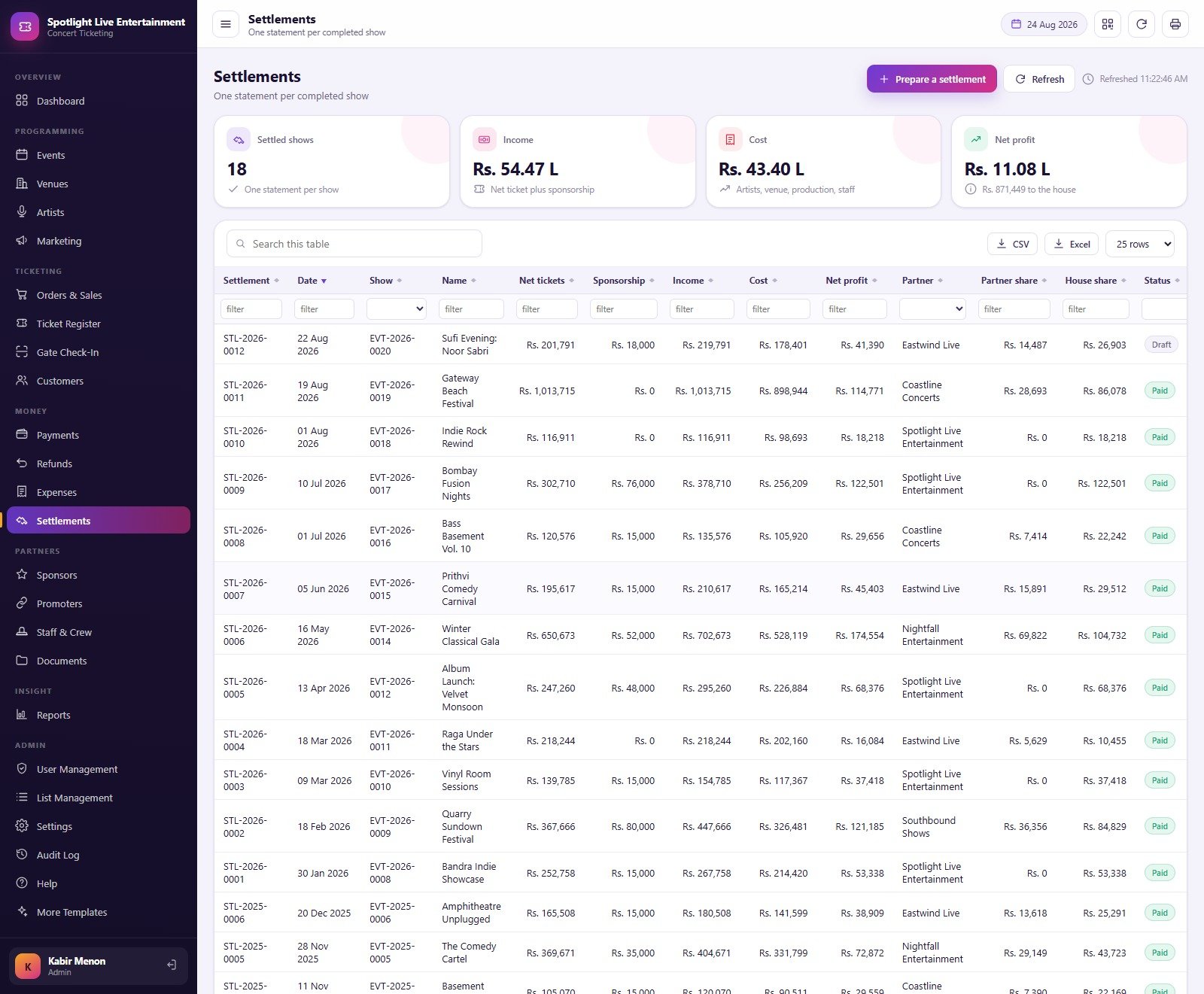Click the Spotlight Live Entertainment logo icon
The width and height of the screenshot is (1204, 994).
(25, 26)
